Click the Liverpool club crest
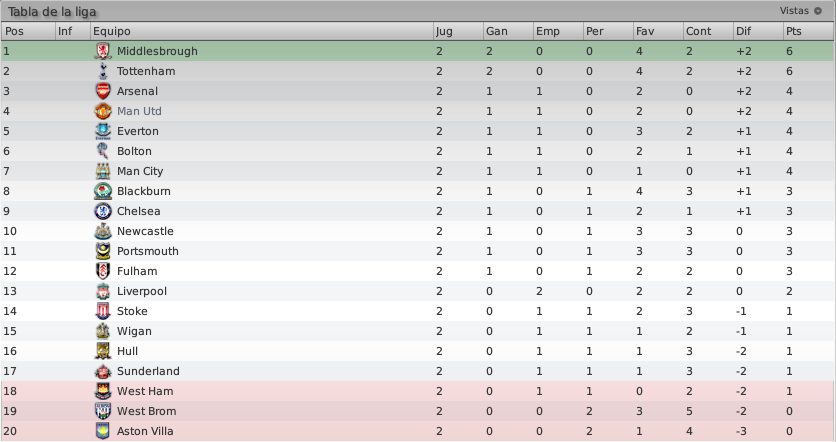This screenshot has width=836, height=442. pyautogui.click(x=103, y=291)
